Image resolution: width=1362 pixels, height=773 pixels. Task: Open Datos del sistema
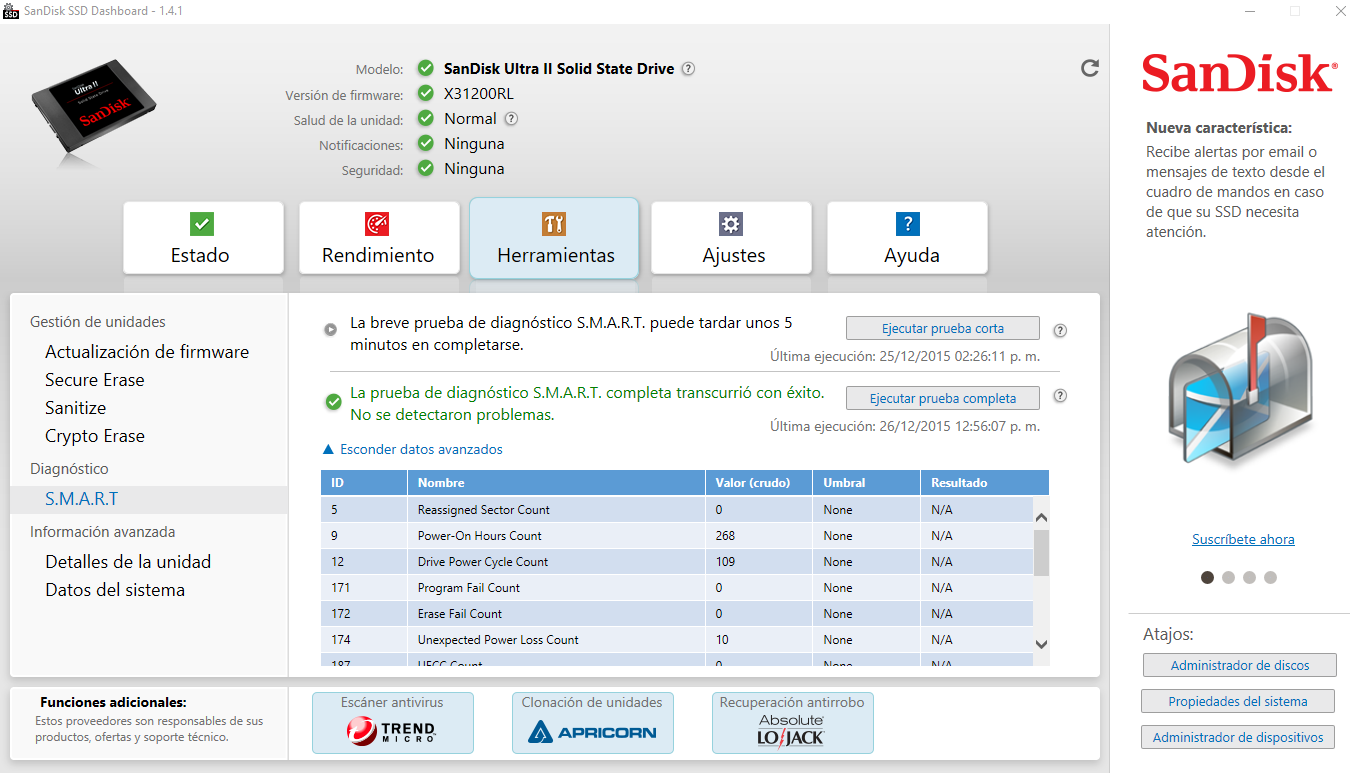point(115,590)
